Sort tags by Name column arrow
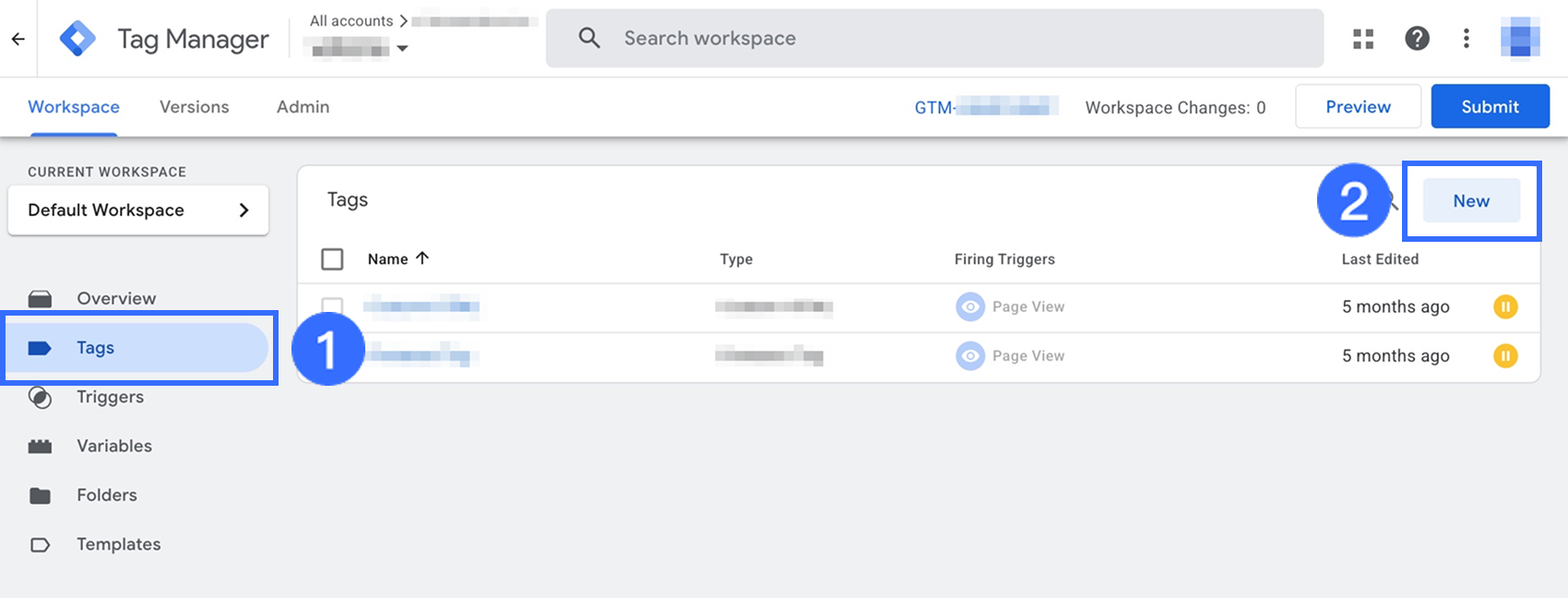 [422, 258]
